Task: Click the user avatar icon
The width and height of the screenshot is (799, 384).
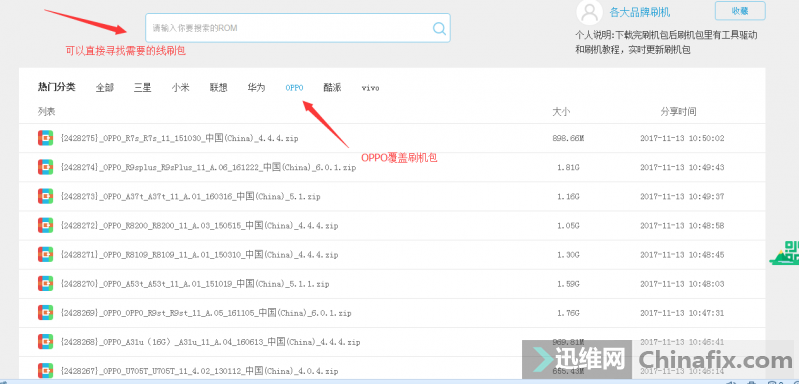Action: click(590, 12)
